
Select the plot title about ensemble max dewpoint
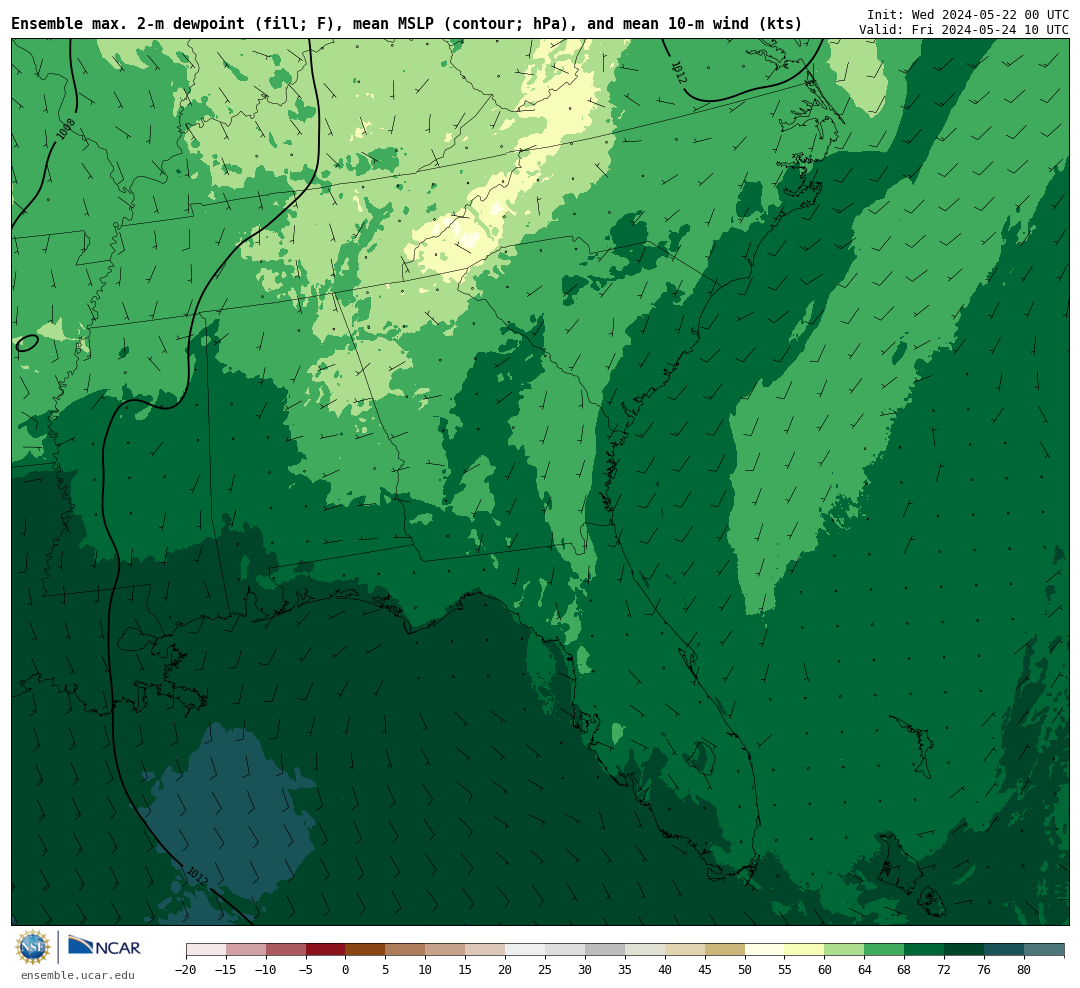pos(406,24)
